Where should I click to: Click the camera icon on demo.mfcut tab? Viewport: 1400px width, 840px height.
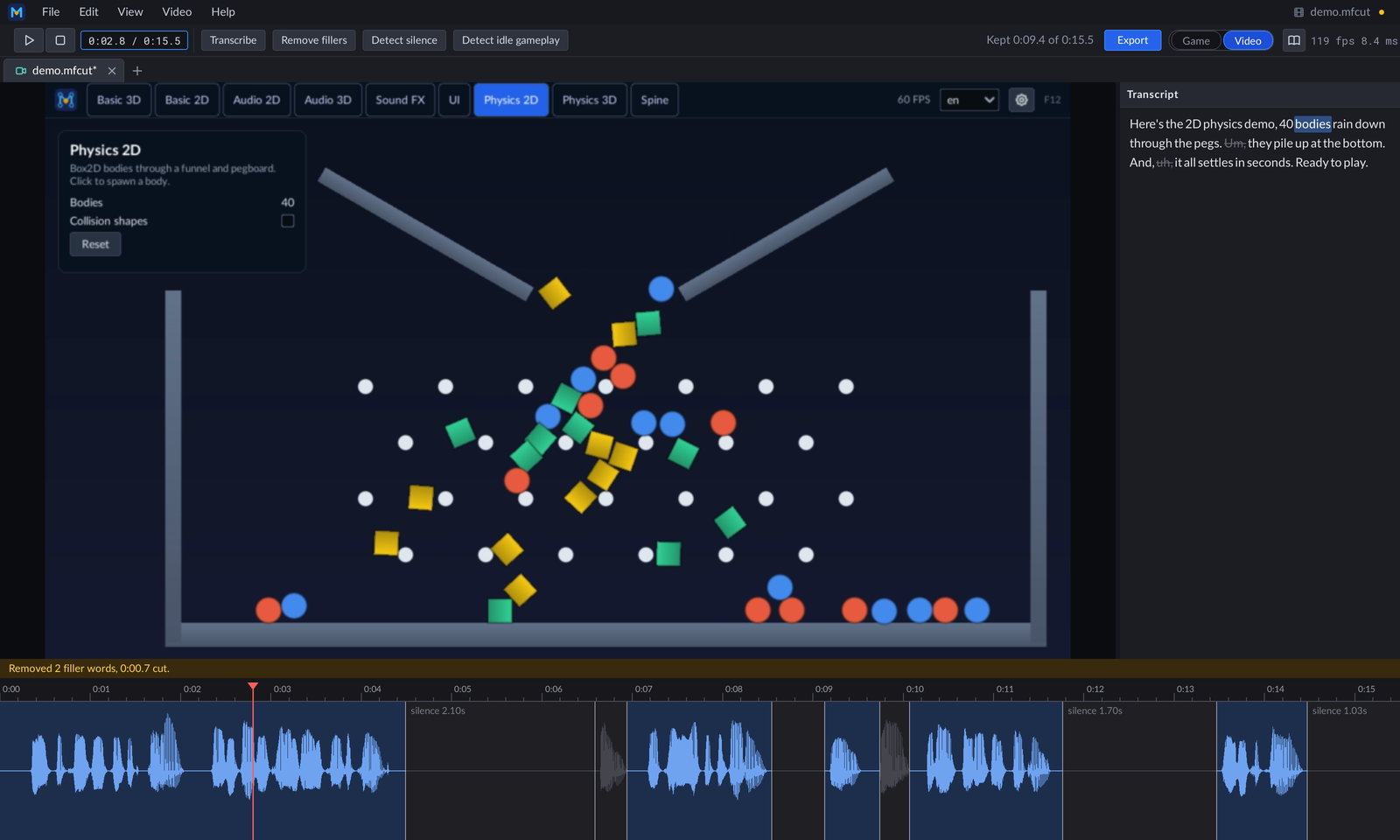point(21,71)
